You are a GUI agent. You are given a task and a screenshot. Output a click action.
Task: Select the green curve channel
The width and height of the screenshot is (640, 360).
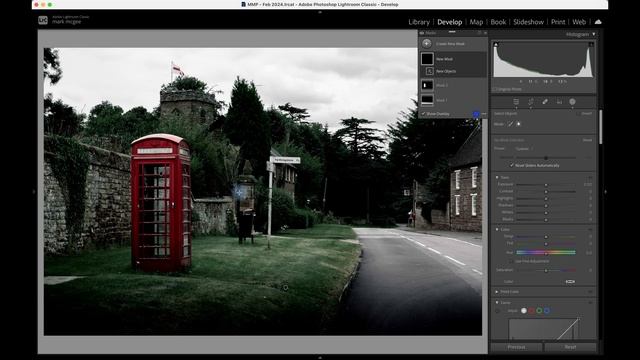pyautogui.click(x=539, y=311)
